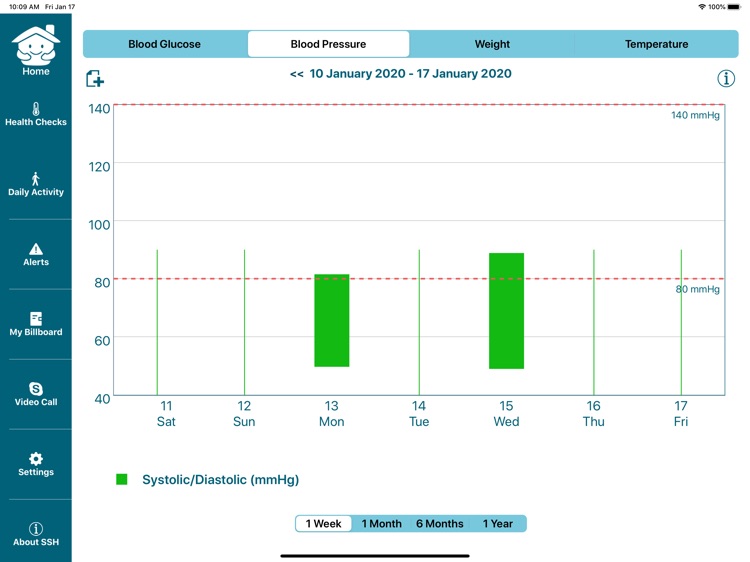Click the Wi-Fi status icon
Screen dimensions: 750x562
pyautogui.click(x=702, y=7)
